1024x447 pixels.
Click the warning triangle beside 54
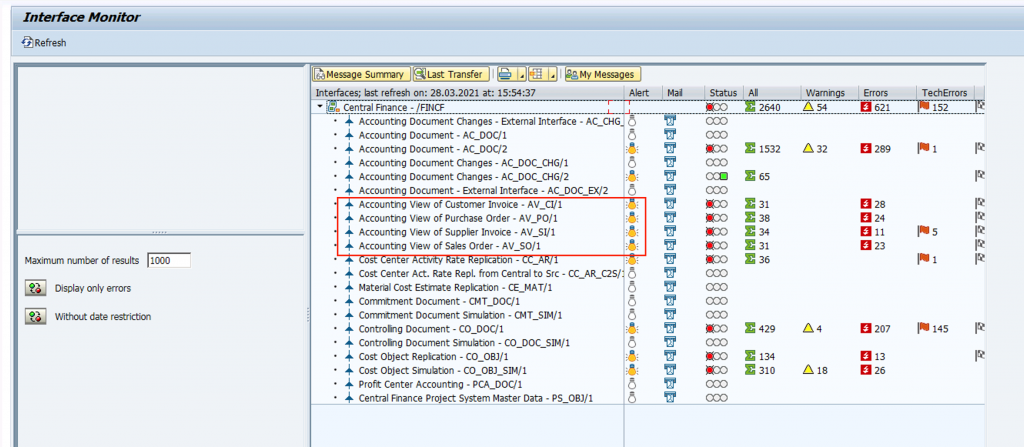pos(808,107)
